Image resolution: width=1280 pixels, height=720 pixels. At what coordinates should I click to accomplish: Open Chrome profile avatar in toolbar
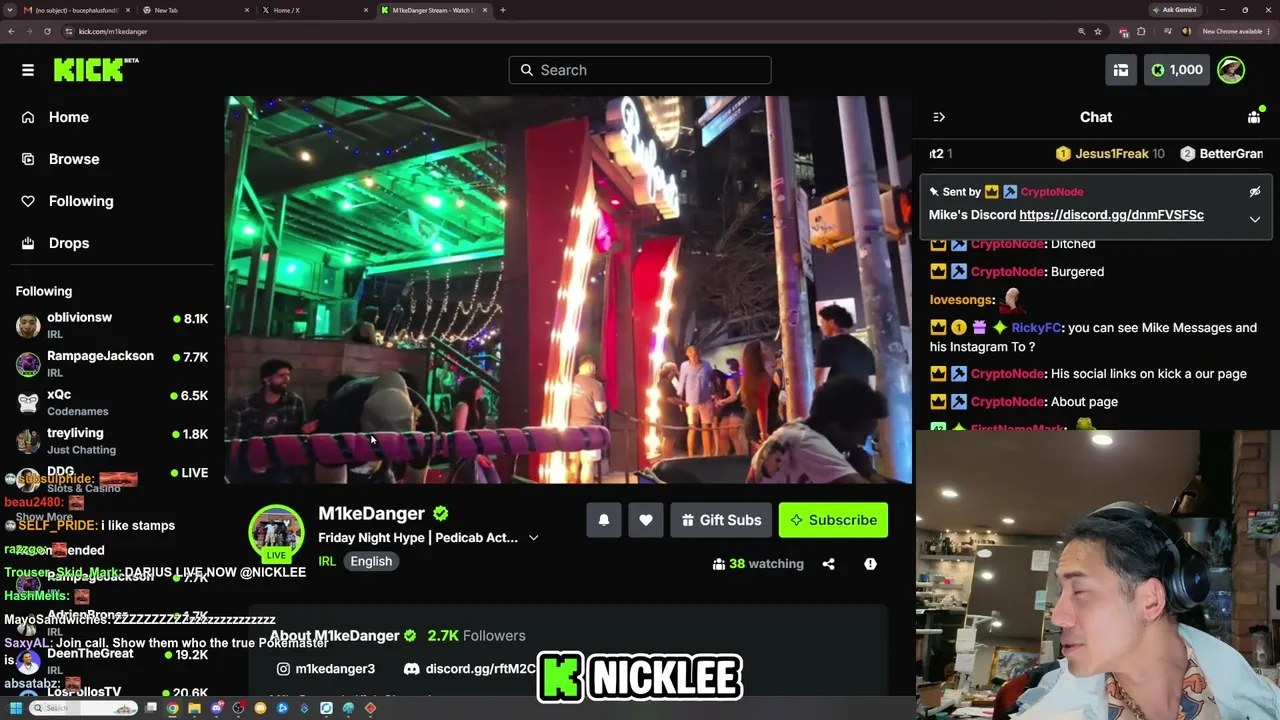(1186, 31)
